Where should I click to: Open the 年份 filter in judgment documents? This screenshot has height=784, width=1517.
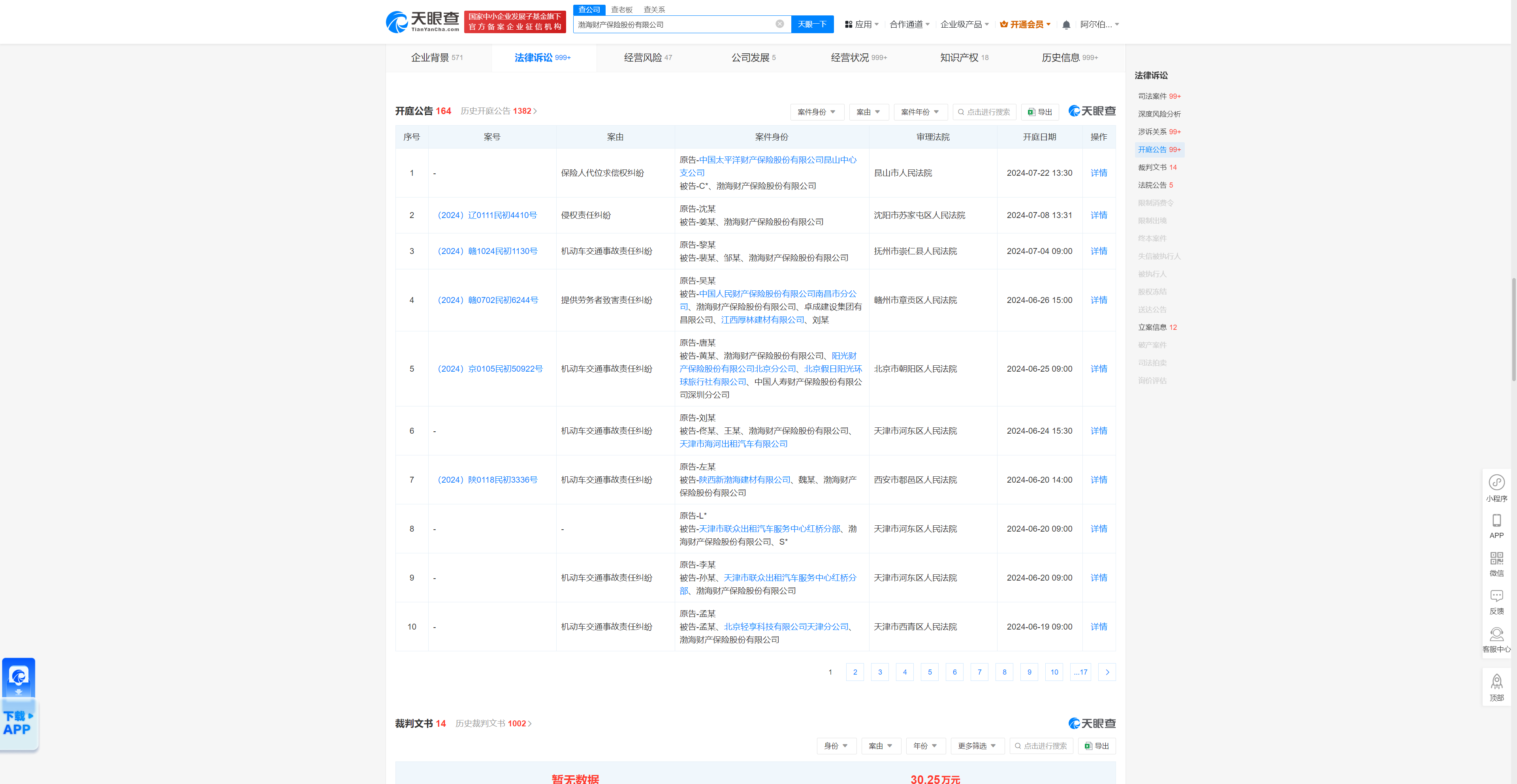926,746
